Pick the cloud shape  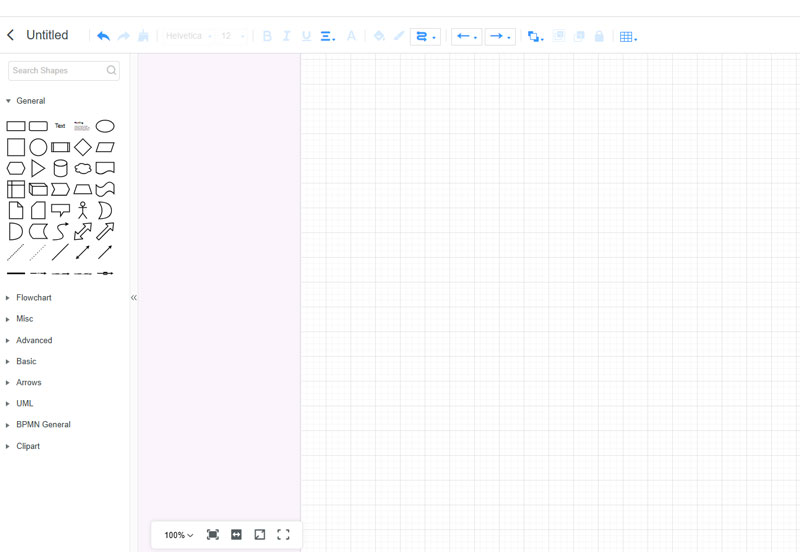[83, 168]
